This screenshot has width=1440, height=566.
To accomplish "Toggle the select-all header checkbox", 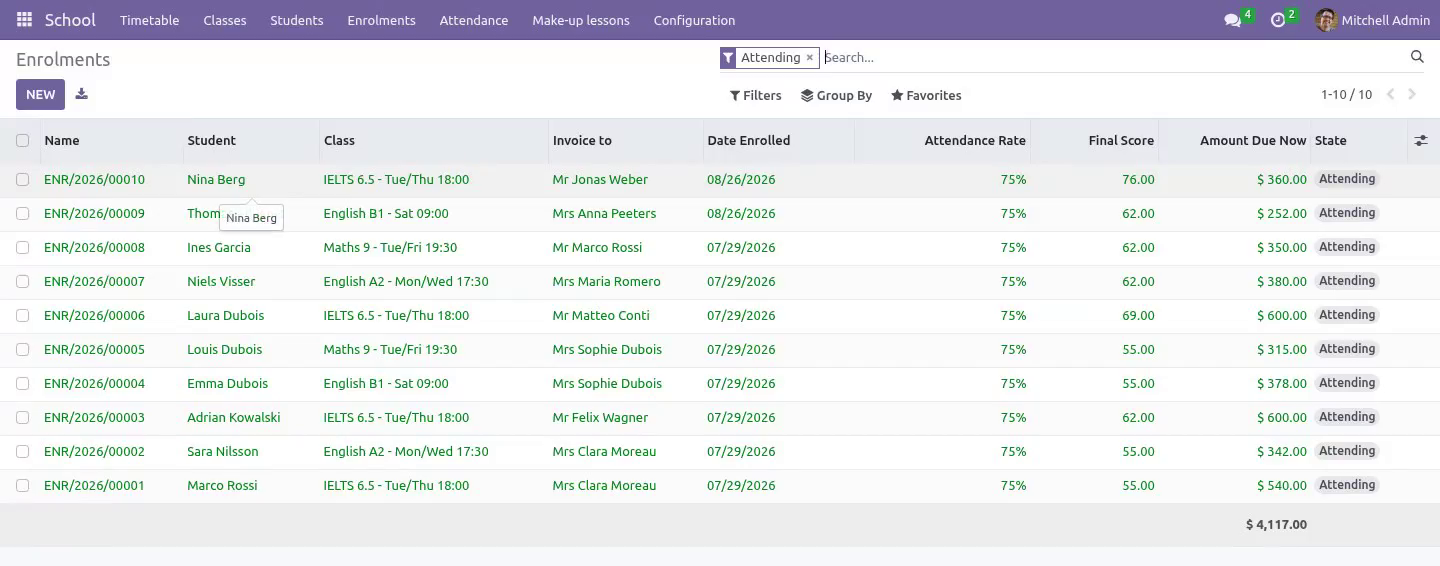I will tap(23, 141).
